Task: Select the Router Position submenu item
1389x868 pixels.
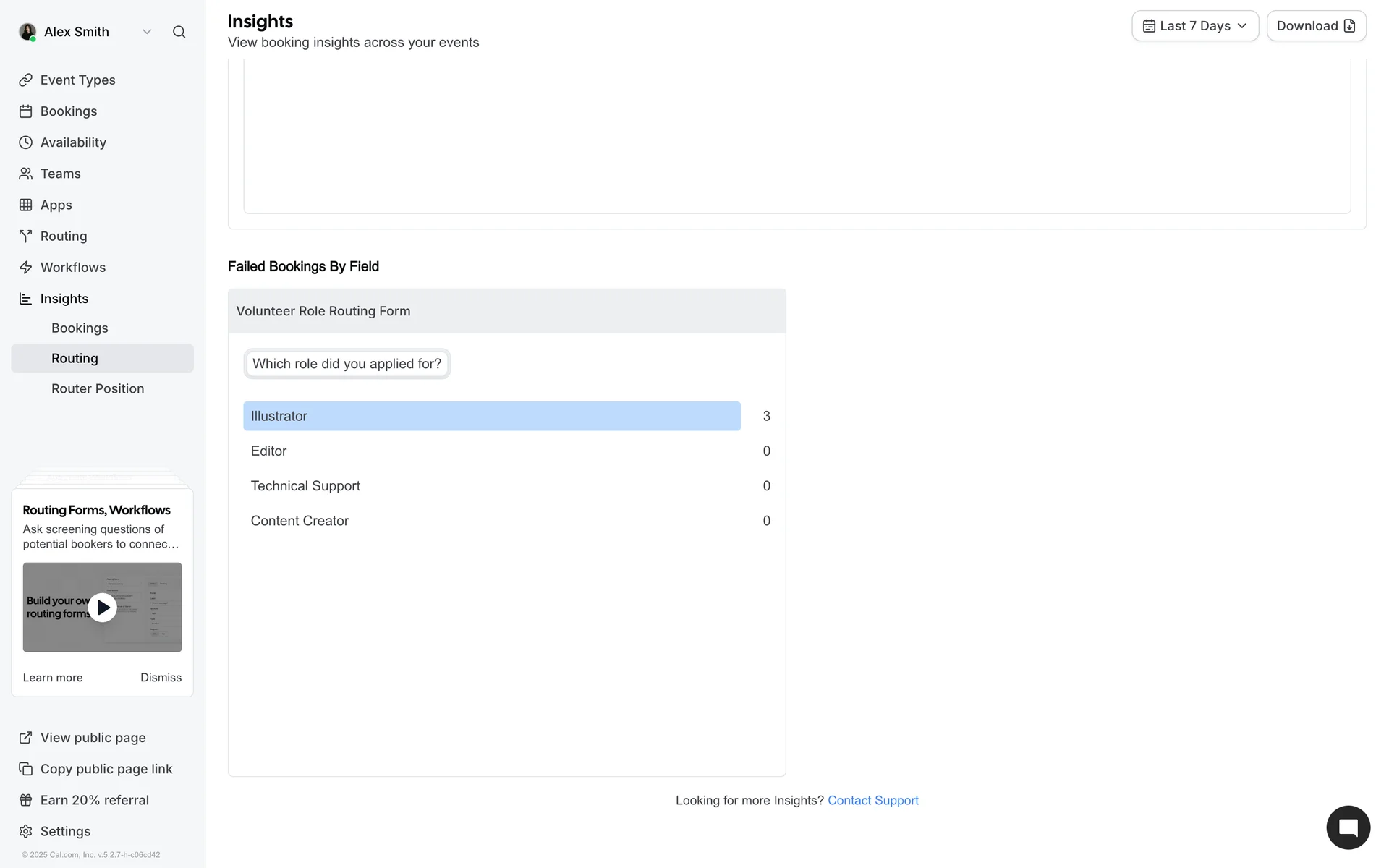Action: (x=98, y=389)
